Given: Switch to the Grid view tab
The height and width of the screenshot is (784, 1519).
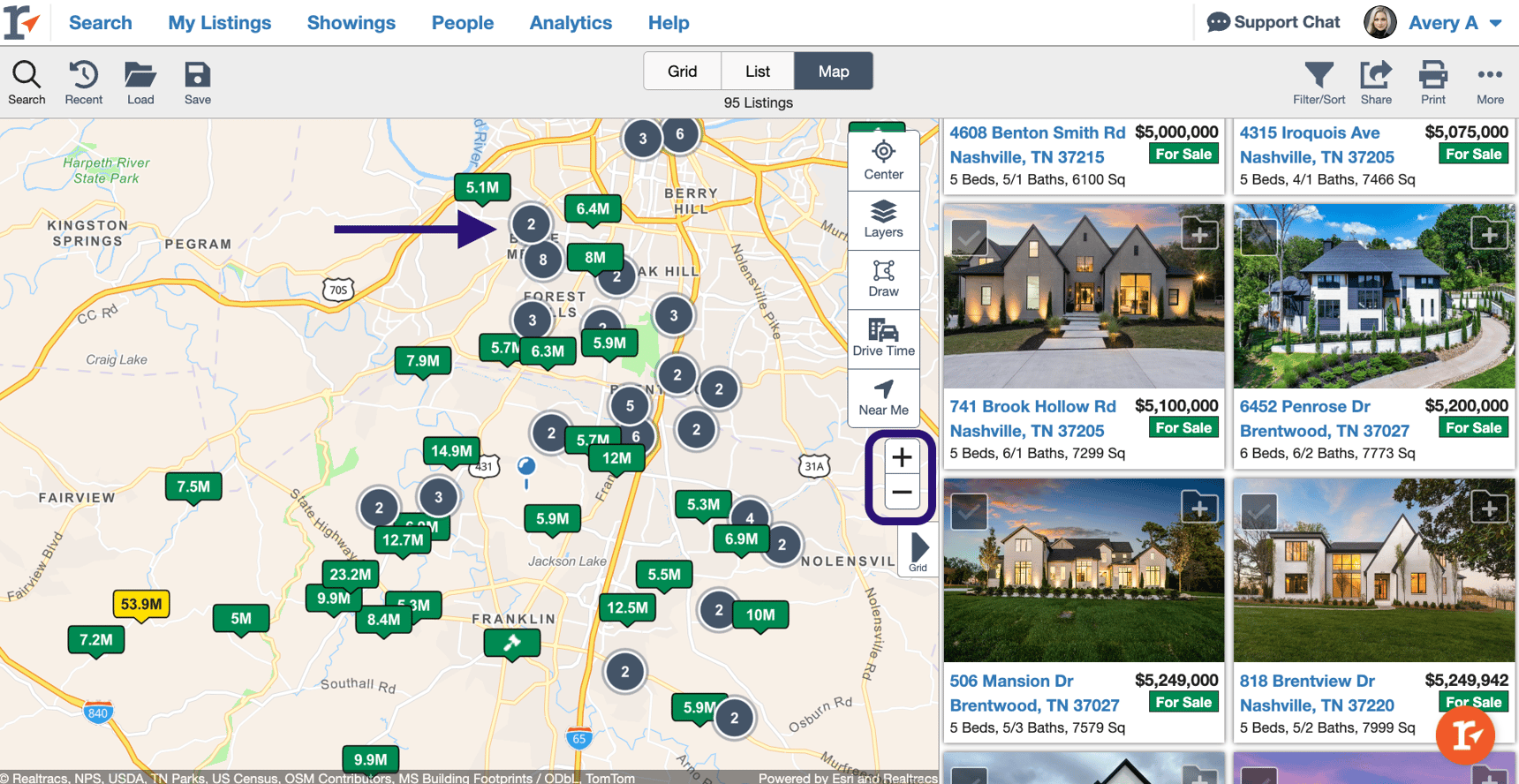Looking at the screenshot, I should (x=682, y=72).
